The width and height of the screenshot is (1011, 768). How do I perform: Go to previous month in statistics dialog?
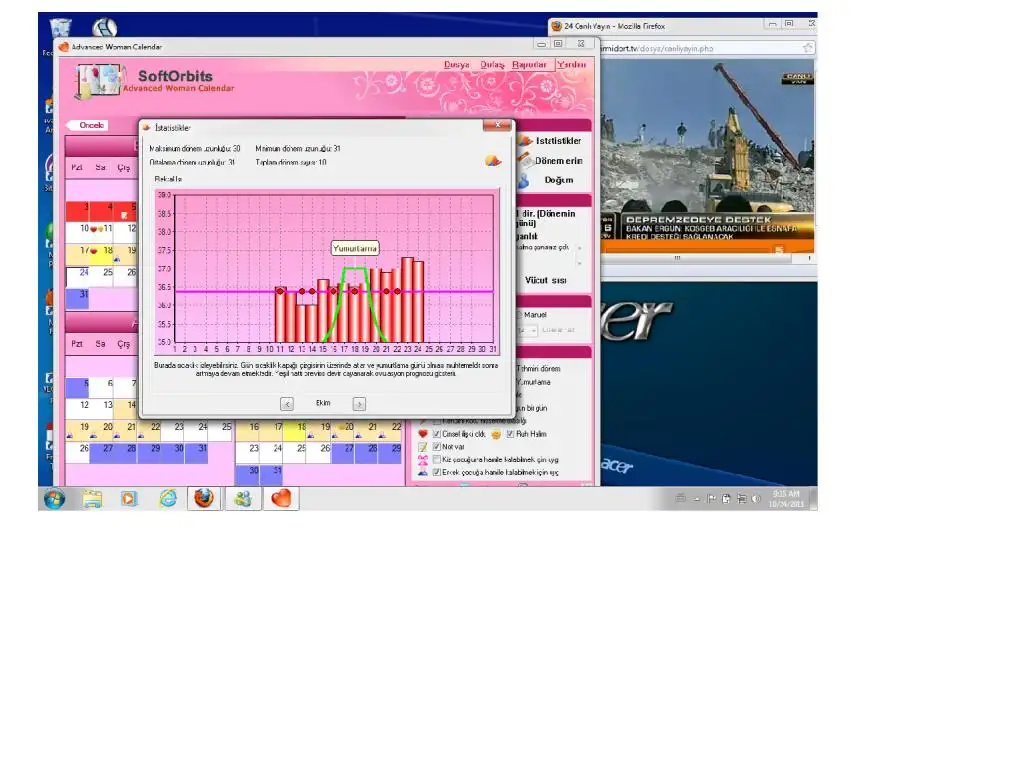click(287, 404)
